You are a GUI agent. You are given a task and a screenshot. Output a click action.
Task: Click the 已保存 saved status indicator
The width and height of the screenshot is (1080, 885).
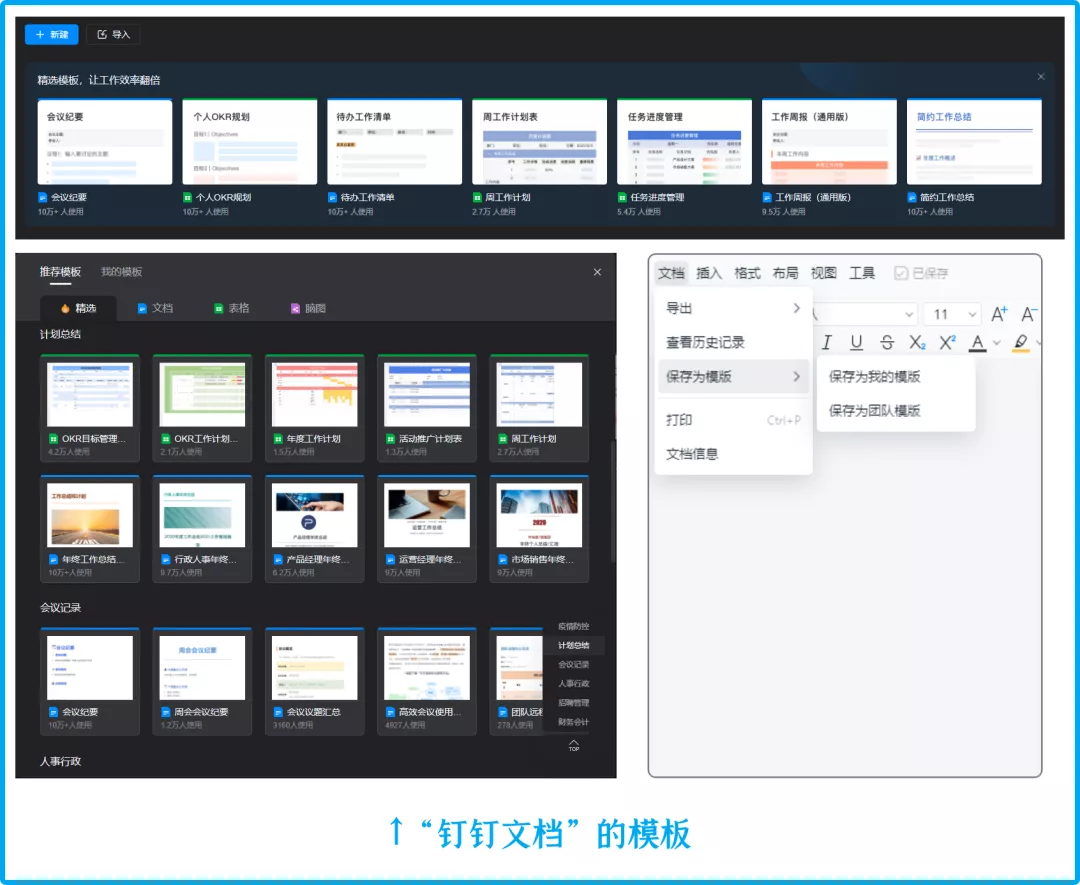[x=921, y=273]
